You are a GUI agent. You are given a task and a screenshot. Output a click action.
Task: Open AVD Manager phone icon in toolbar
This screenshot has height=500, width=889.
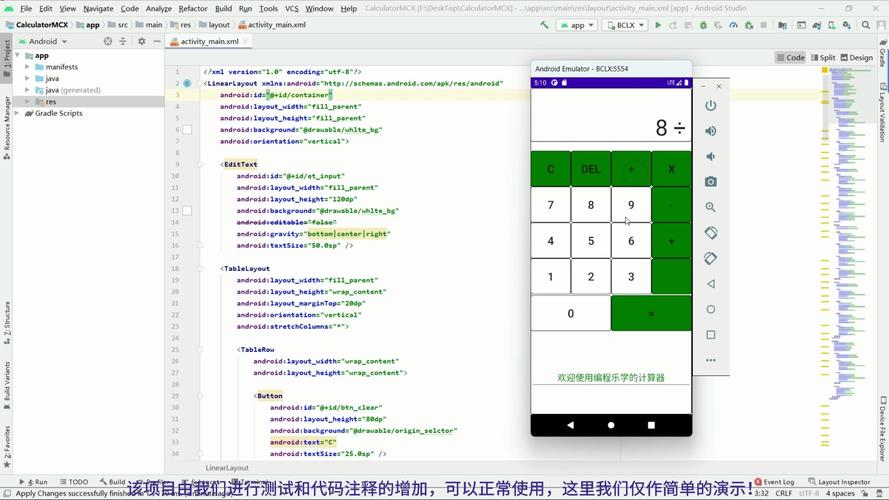(x=832, y=25)
